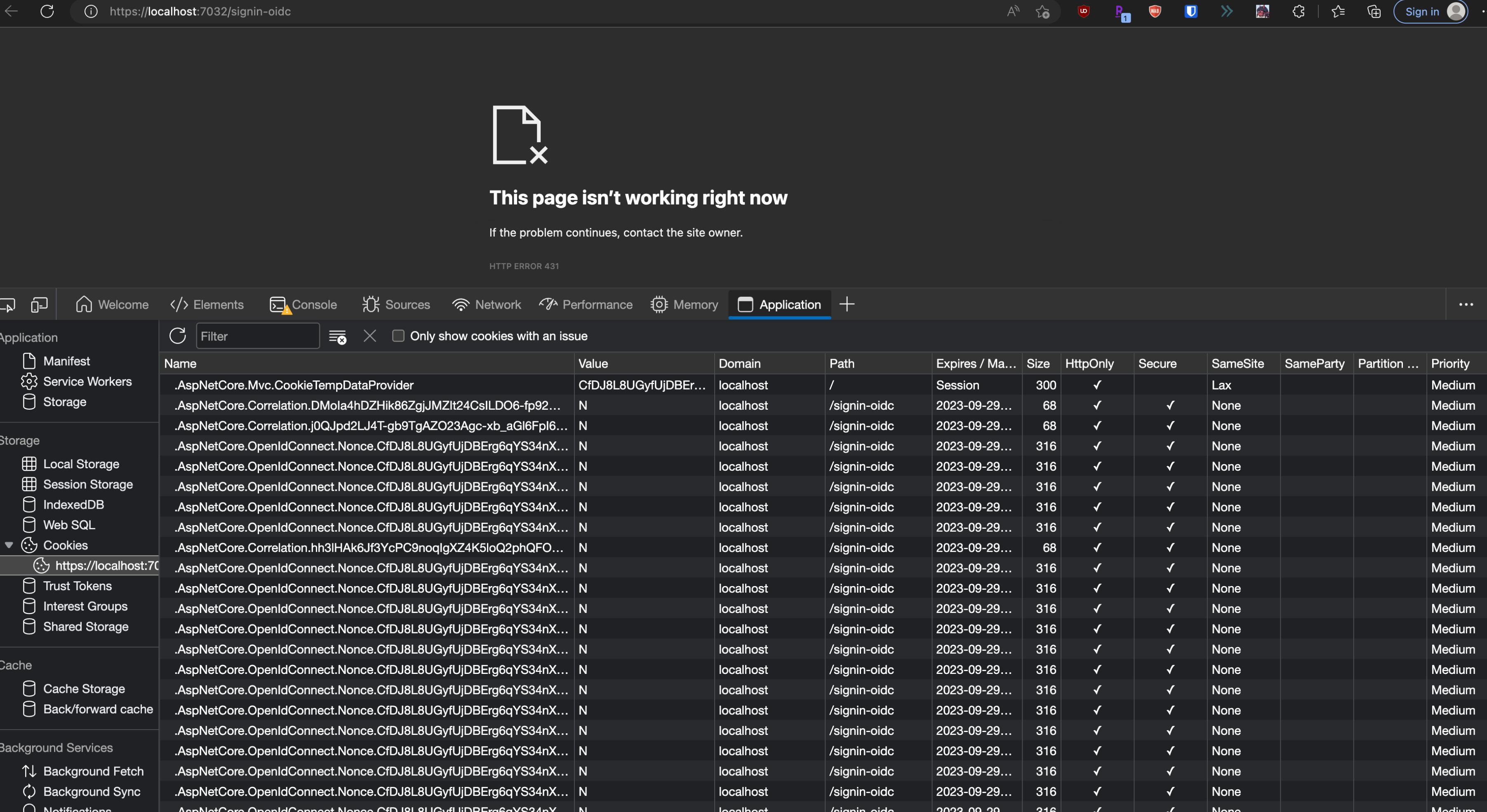This screenshot has height=812, width=1487.
Task: Toggle the device emulation icon
Action: click(39, 305)
